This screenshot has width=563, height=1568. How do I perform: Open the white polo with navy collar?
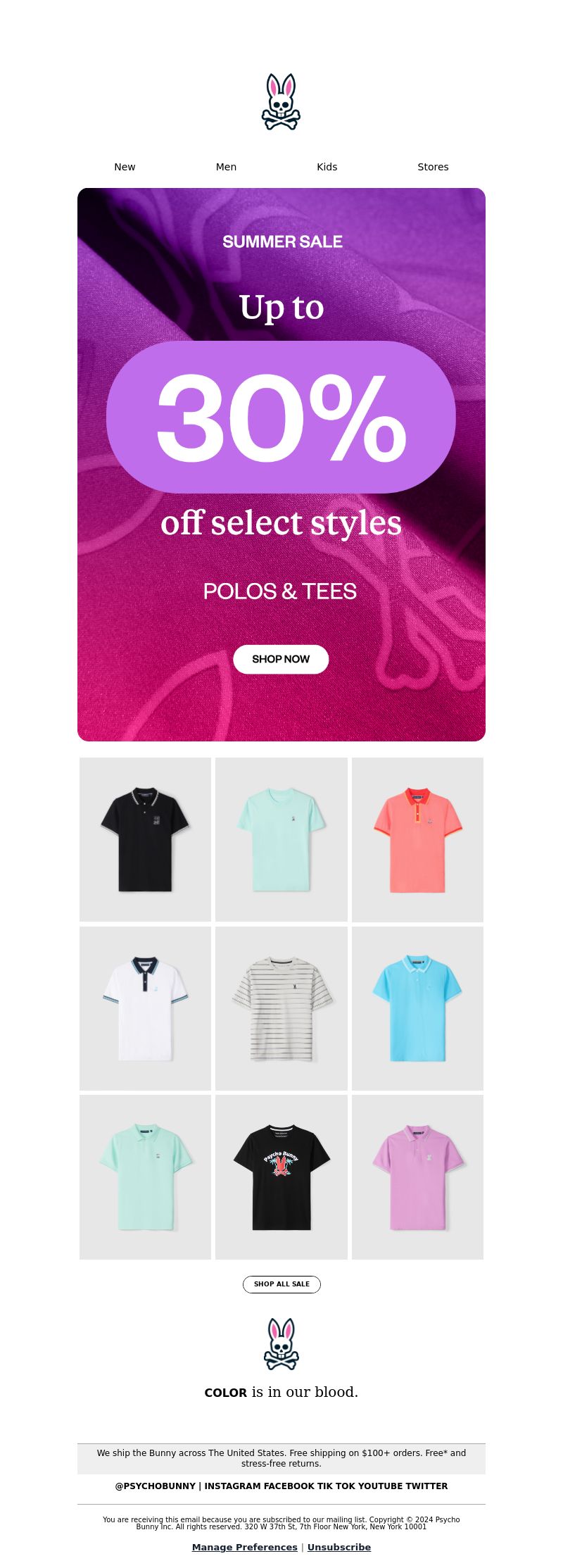click(145, 1008)
